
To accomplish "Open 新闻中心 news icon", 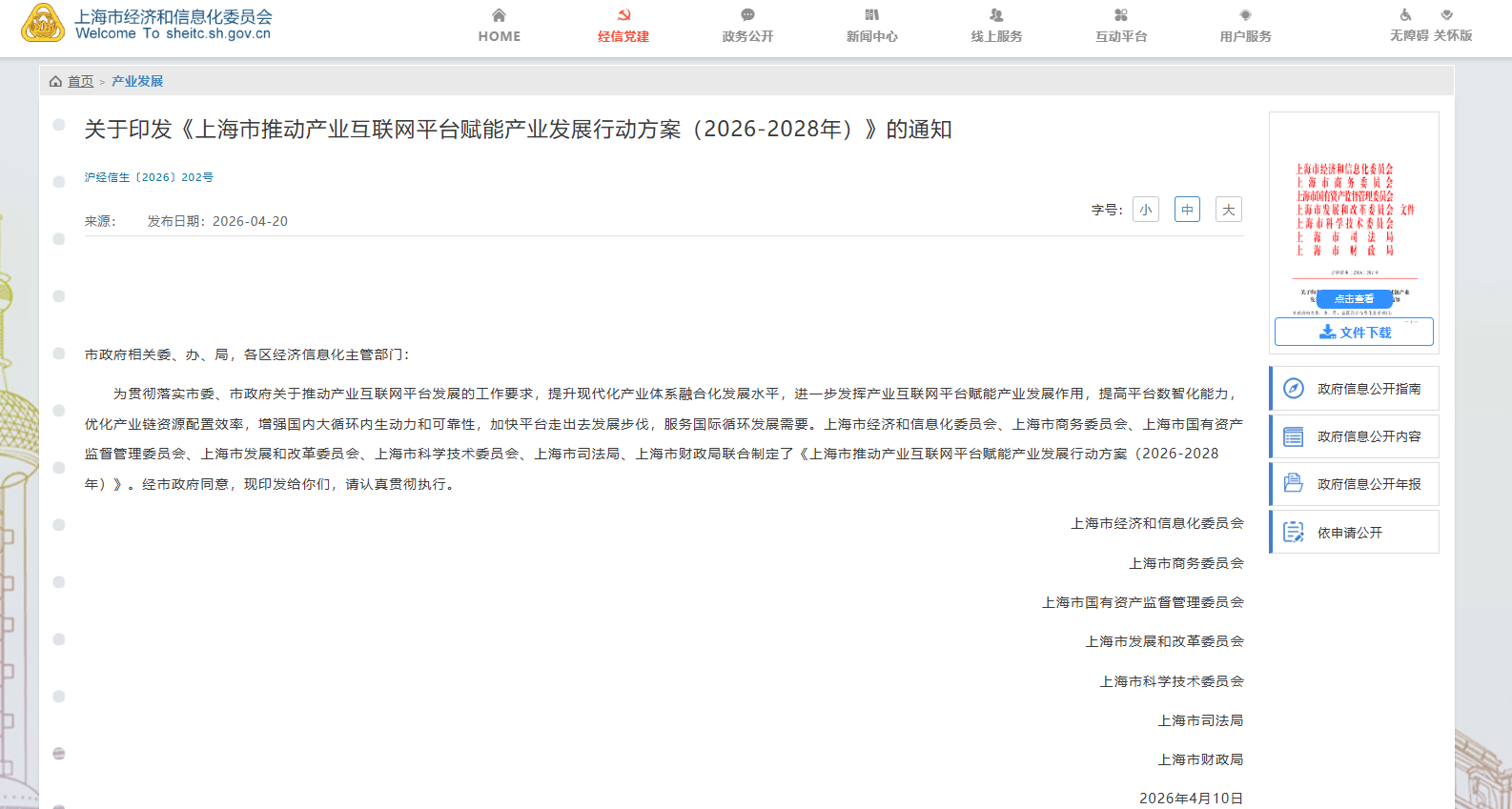I will (871, 15).
